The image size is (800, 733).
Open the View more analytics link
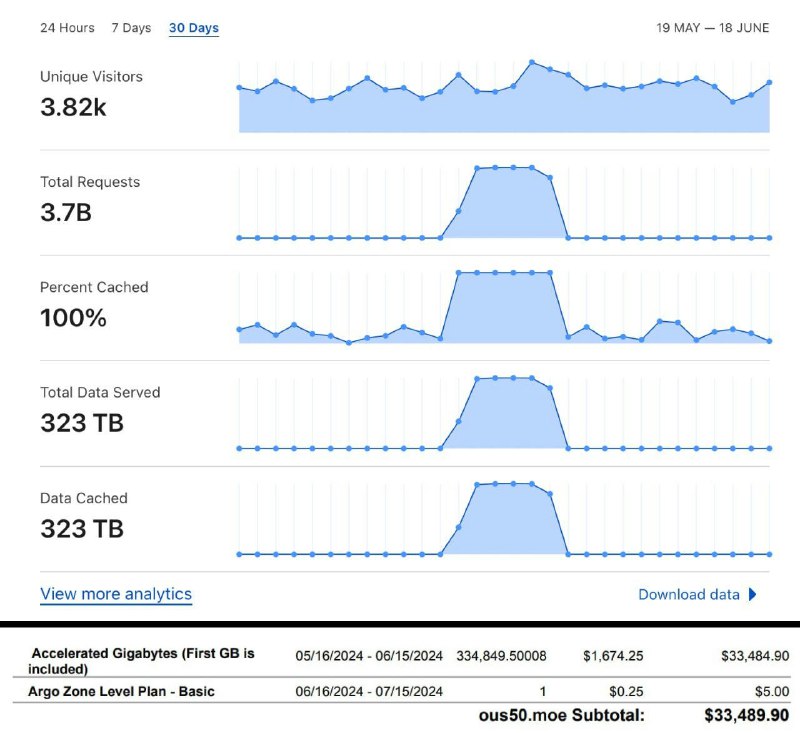pyautogui.click(x=116, y=594)
